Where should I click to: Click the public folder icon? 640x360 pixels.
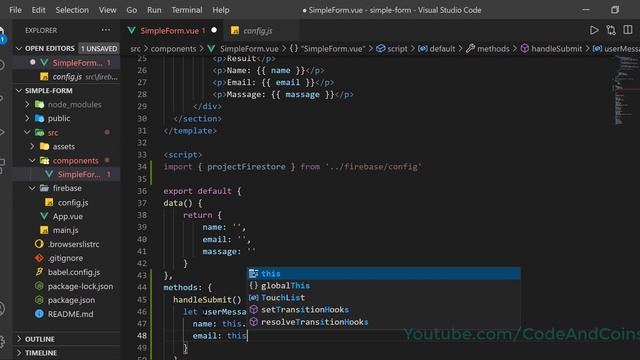coord(40,118)
